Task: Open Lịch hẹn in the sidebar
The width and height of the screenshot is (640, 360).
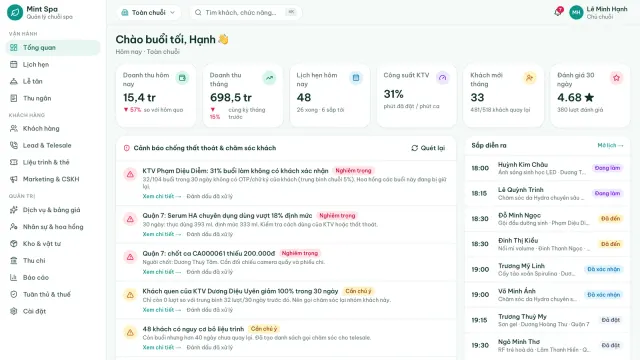Action: [53, 64]
